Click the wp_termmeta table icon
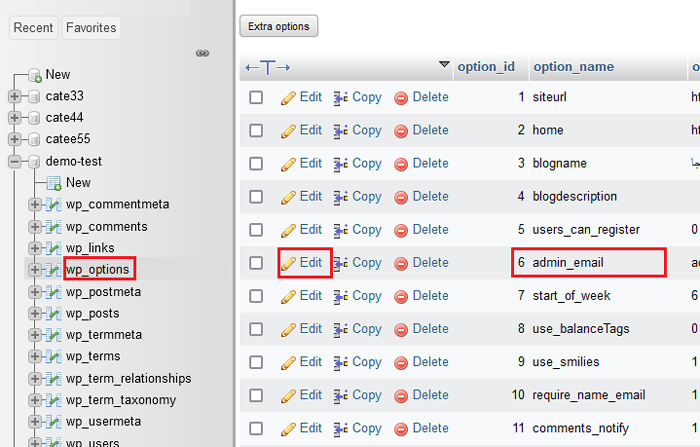This screenshot has height=447, width=700. 54,335
